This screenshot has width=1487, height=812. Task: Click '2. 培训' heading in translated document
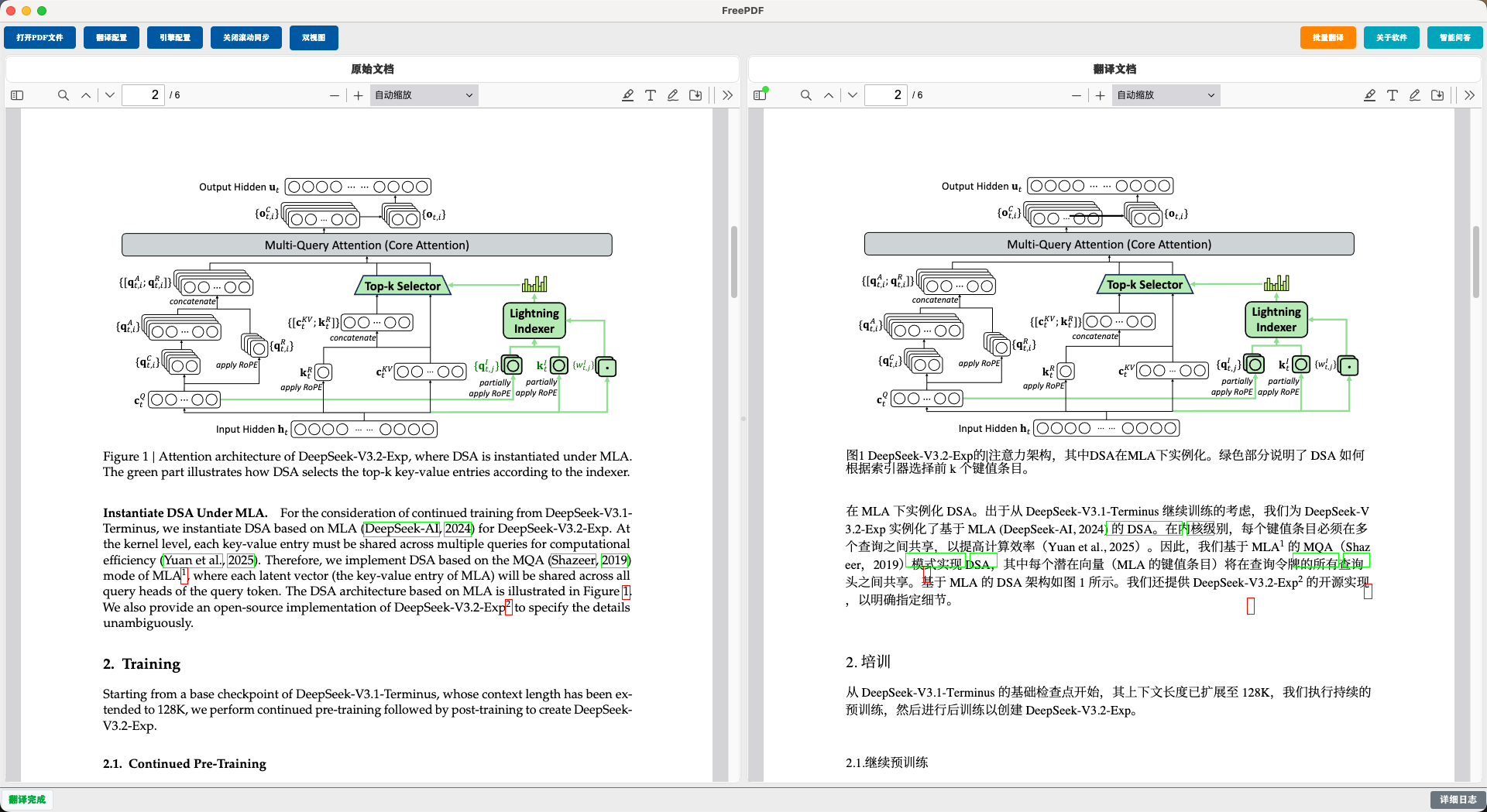pos(868,662)
